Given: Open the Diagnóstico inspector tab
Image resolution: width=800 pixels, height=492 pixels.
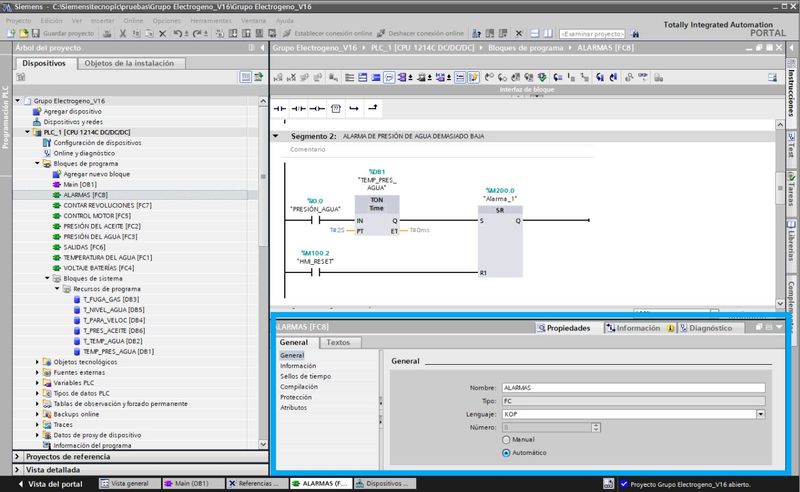Looking at the screenshot, I should (710, 328).
